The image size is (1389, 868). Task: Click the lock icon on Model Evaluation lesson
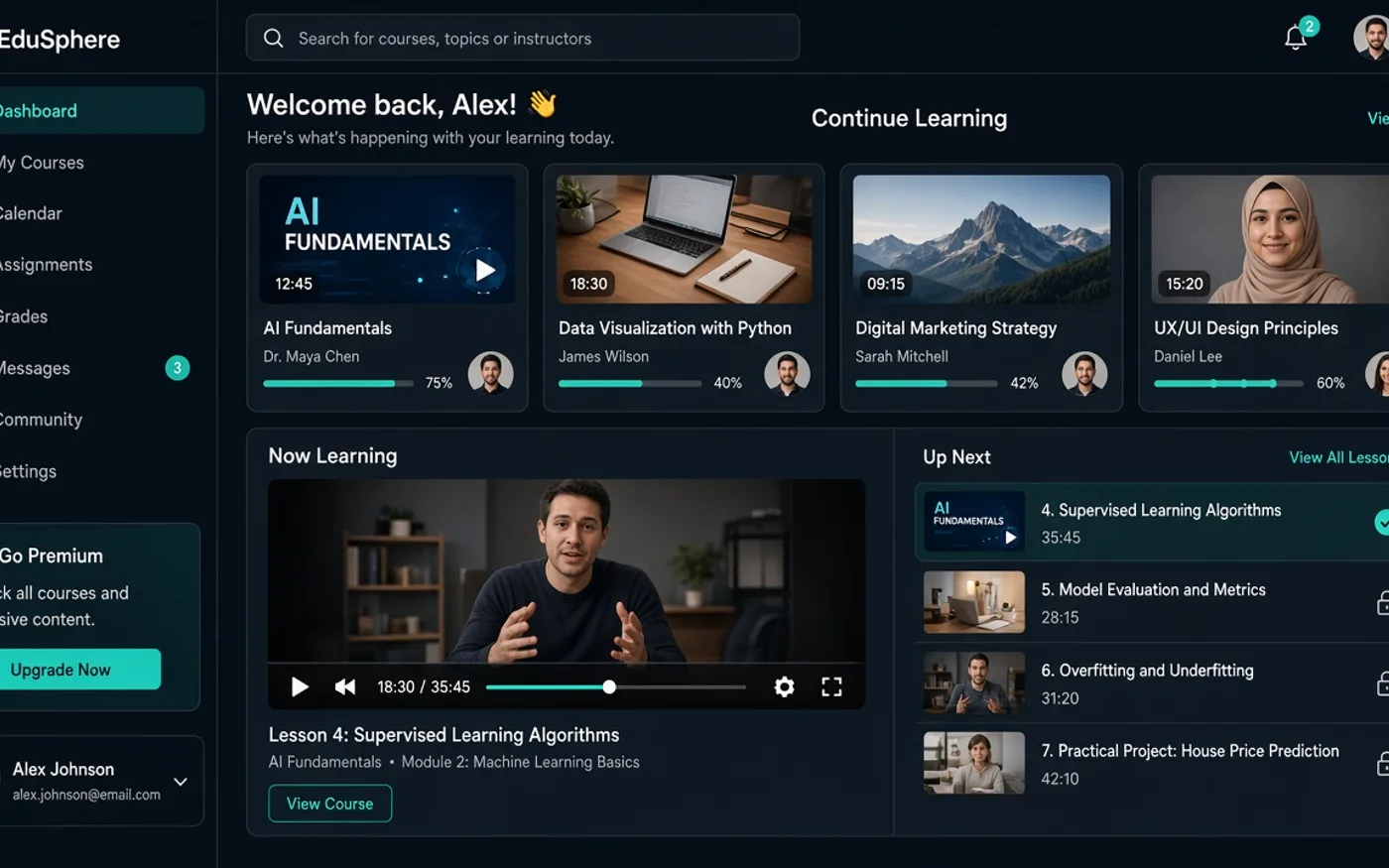(x=1382, y=602)
